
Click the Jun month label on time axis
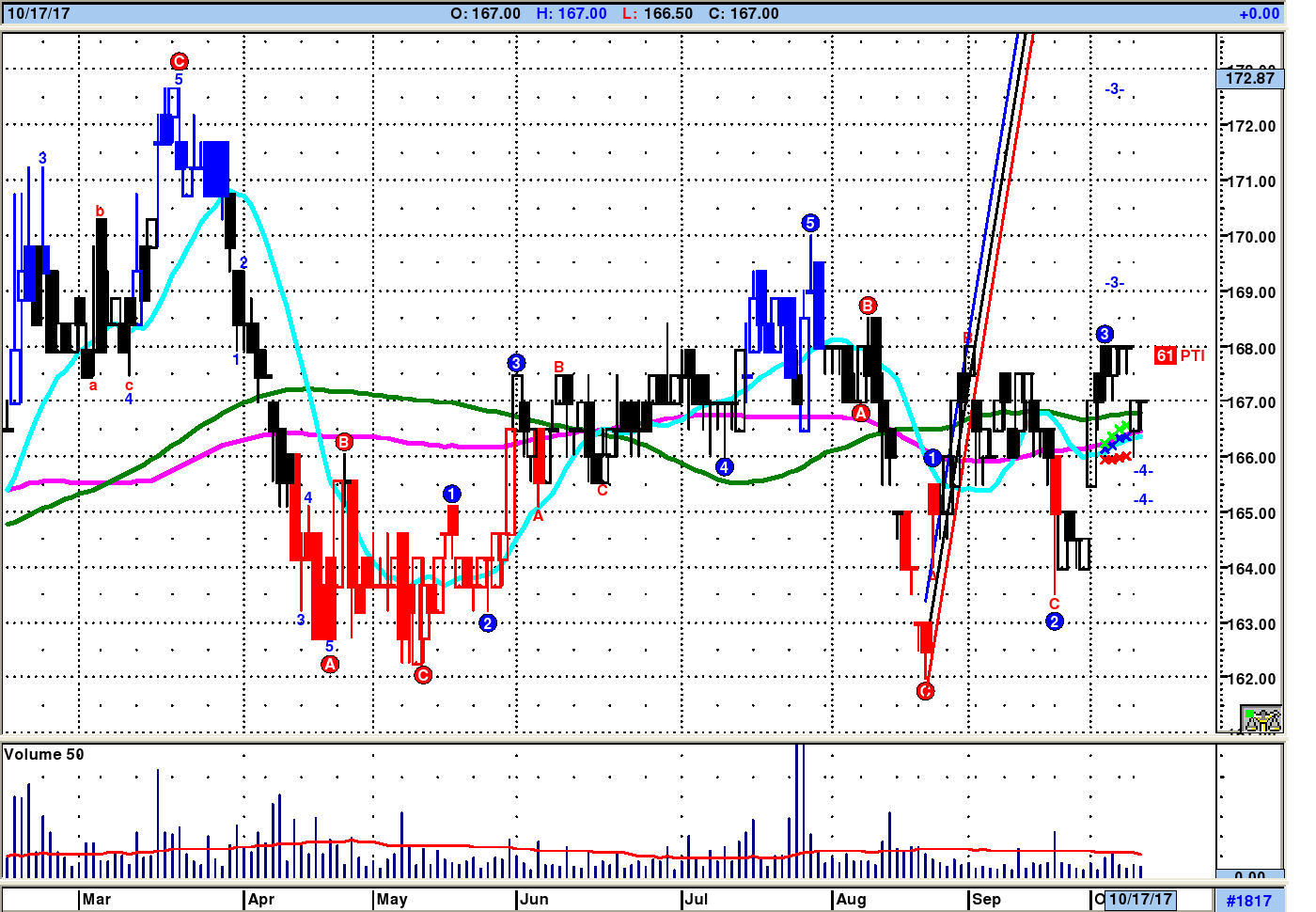534,899
